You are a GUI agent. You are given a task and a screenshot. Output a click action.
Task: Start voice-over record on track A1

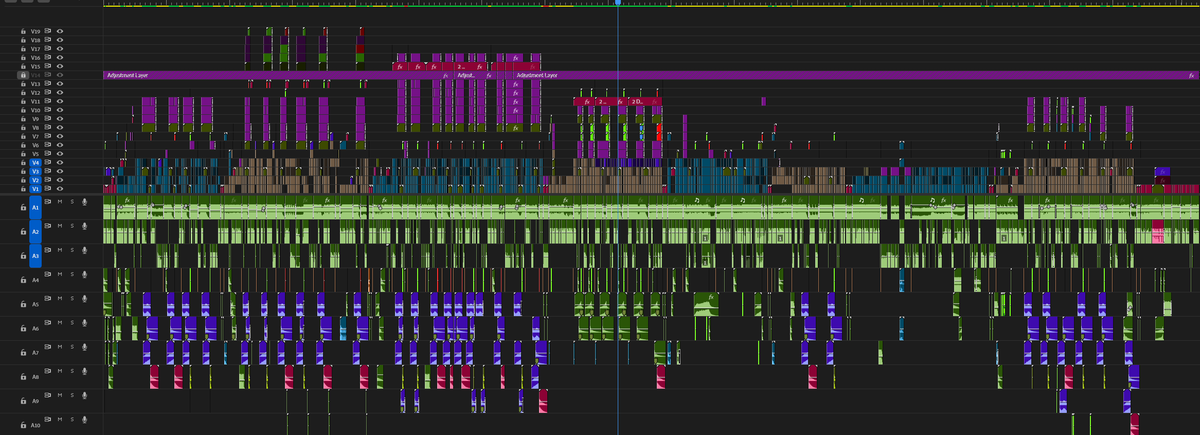85,201
